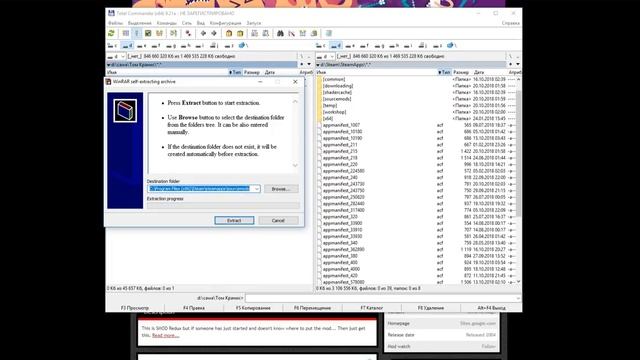Sort right panel by Размер column
640x360 pixels.
pos(461,72)
